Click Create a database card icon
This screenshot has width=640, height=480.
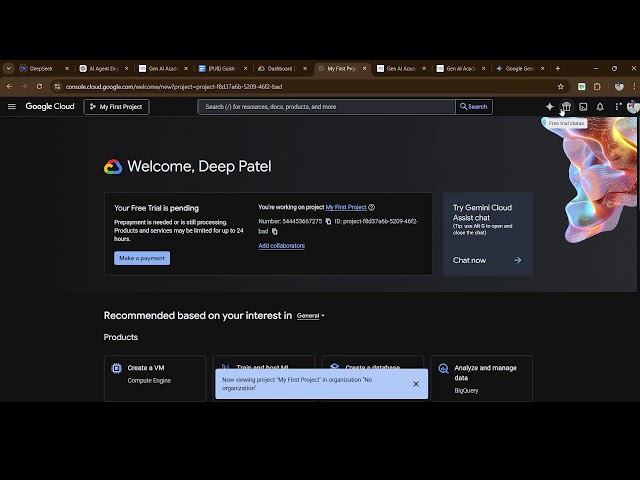pos(335,366)
